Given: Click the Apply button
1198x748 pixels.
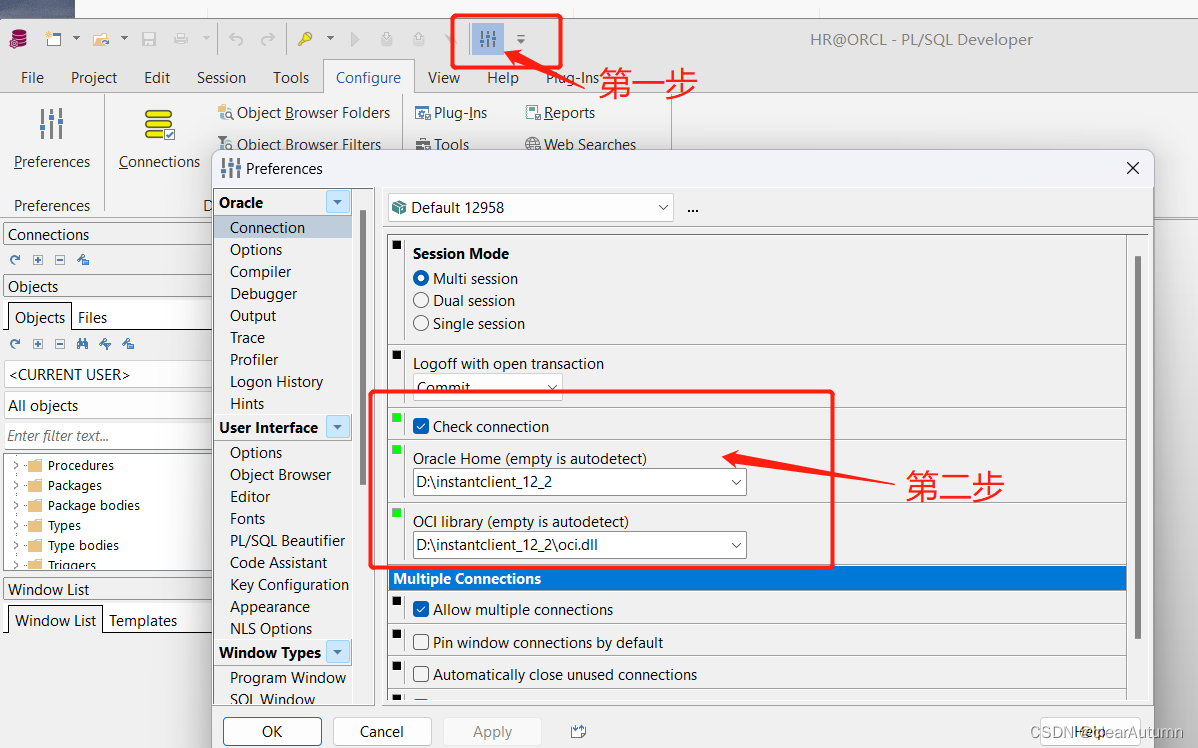Looking at the screenshot, I should 492,731.
